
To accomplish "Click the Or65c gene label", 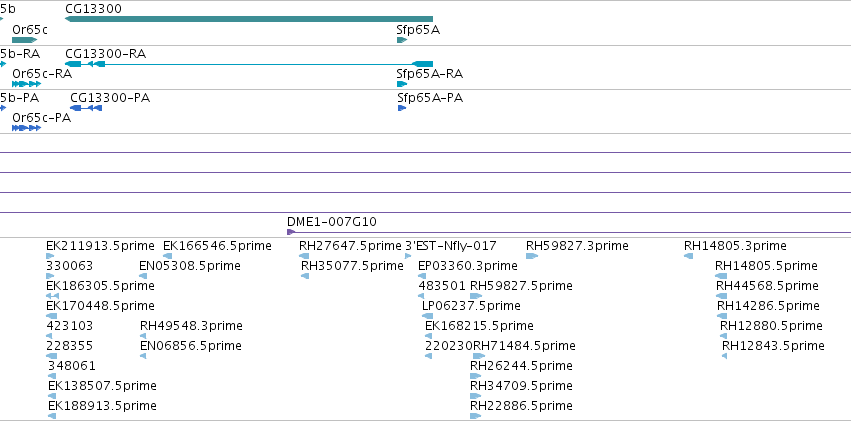I will point(29,29).
